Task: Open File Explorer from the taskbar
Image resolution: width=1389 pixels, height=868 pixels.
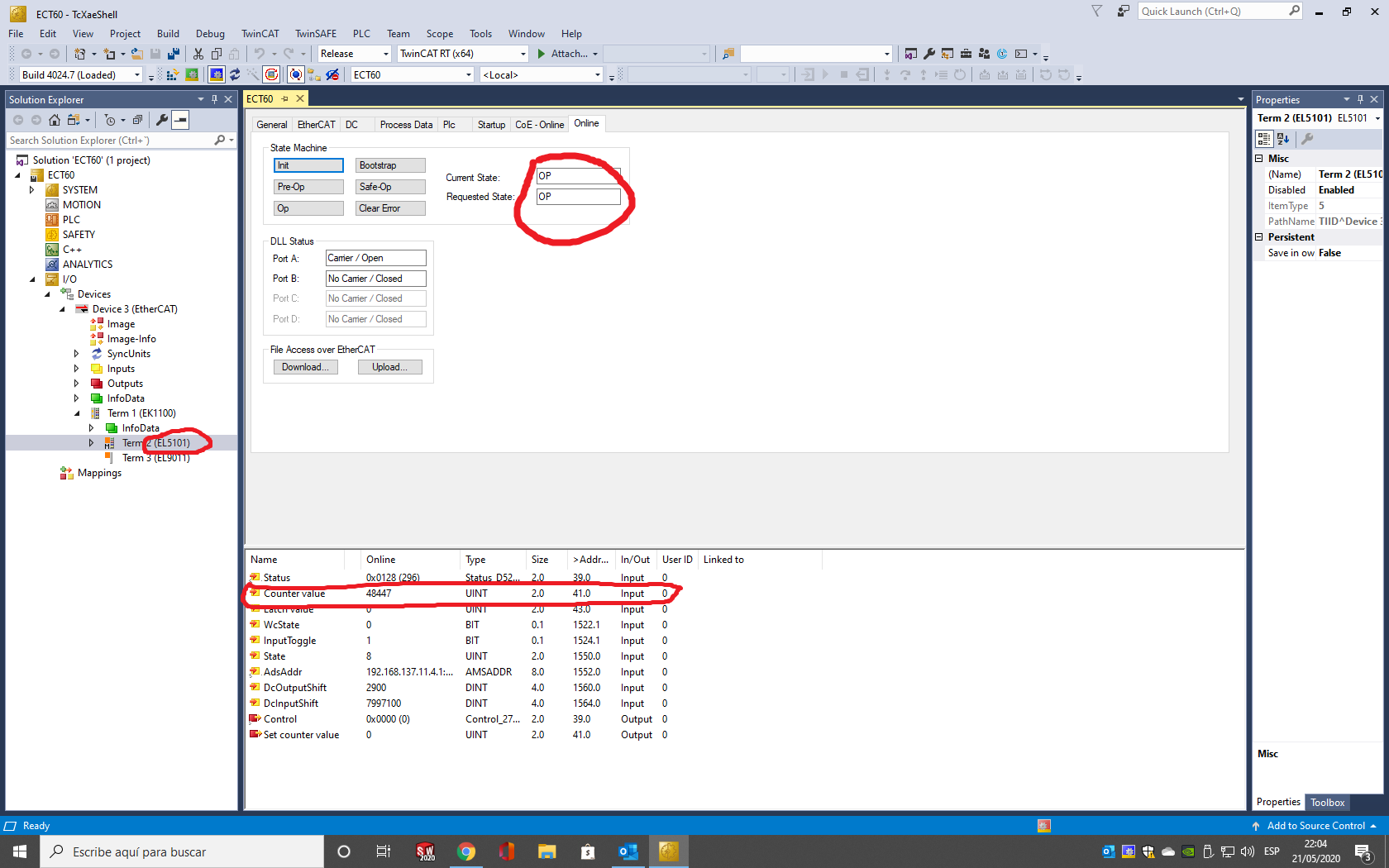Action: pyautogui.click(x=547, y=851)
